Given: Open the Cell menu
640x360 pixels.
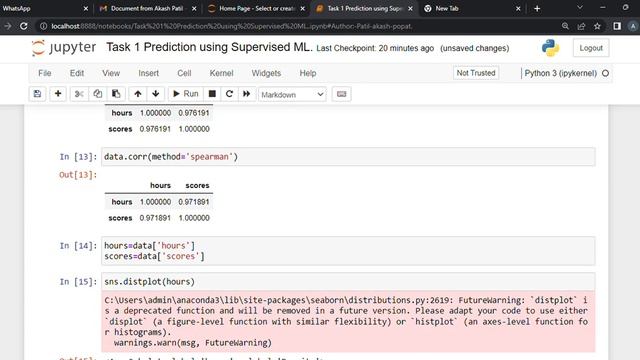Looking at the screenshot, I should tap(184, 73).
